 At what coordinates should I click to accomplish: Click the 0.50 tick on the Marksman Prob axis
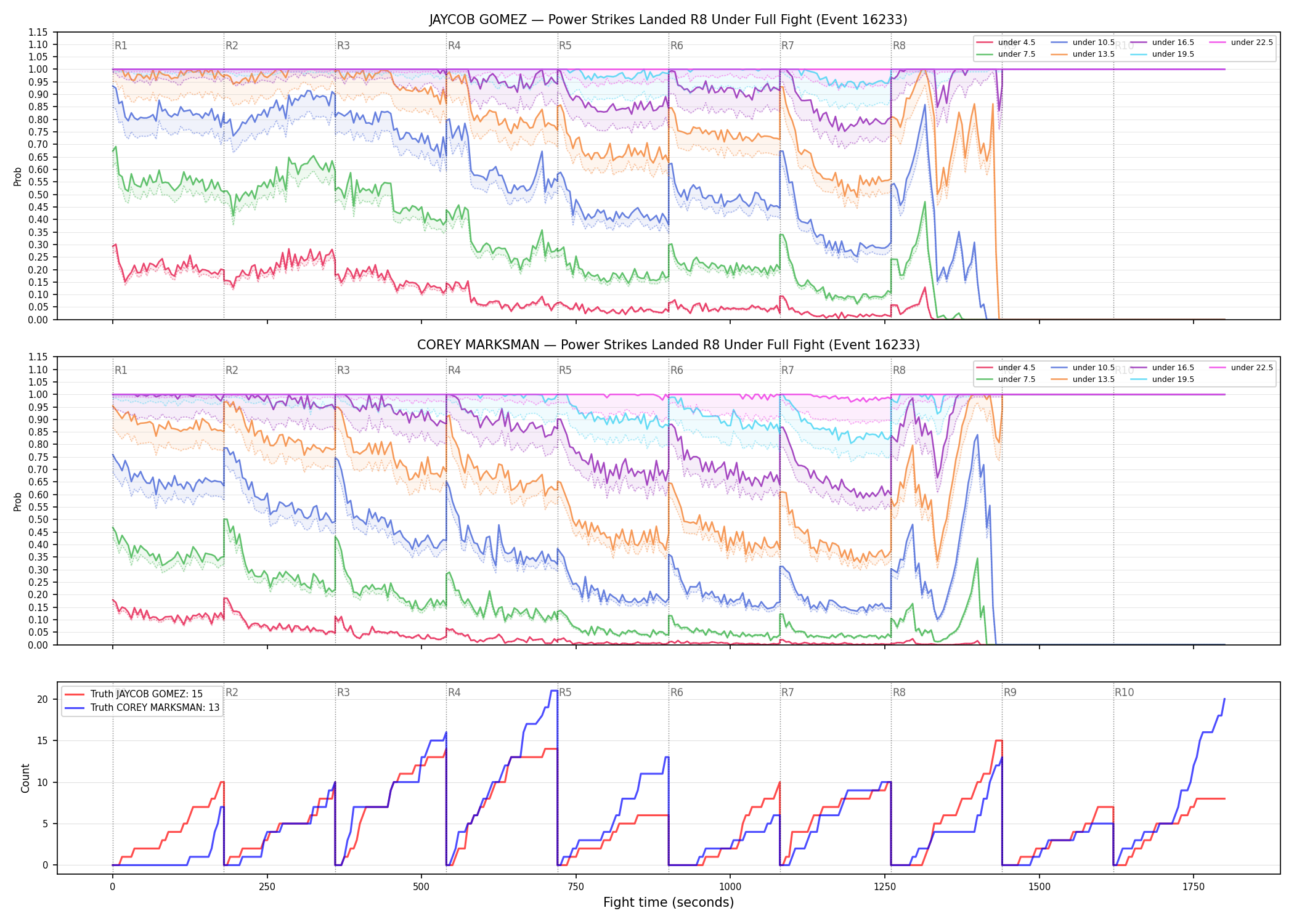(x=38, y=520)
